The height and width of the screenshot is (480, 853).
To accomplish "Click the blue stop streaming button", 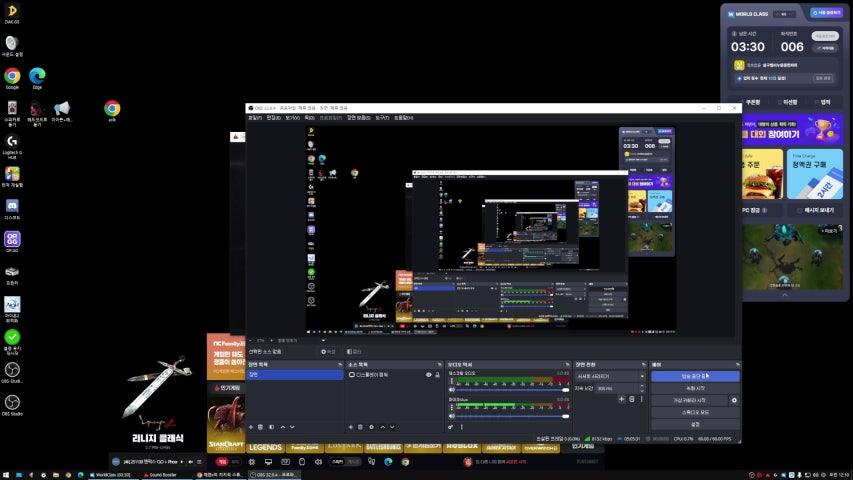I will (695, 376).
